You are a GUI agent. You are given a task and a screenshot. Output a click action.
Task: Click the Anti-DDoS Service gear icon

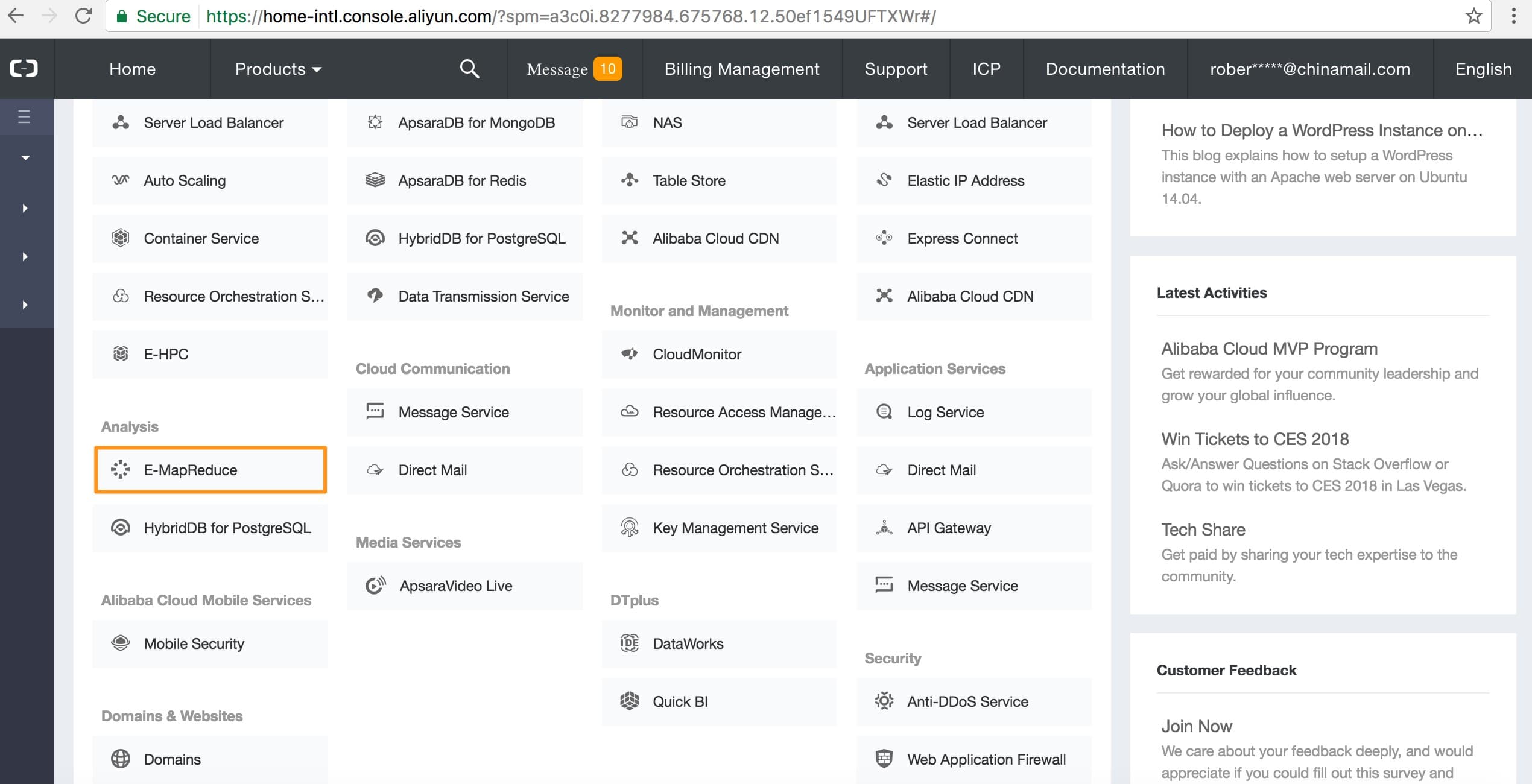point(884,701)
